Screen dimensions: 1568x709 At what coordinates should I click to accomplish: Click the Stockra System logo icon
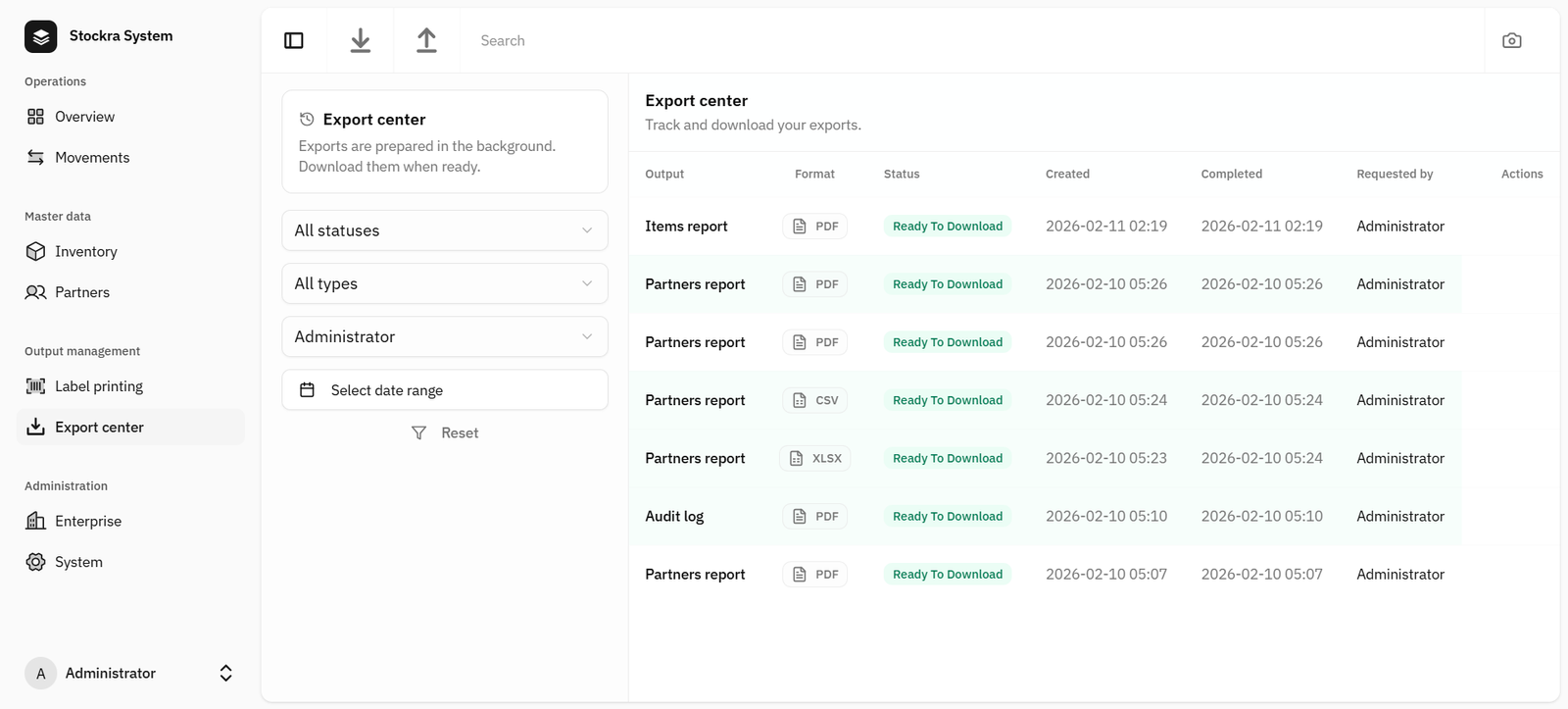[41, 36]
